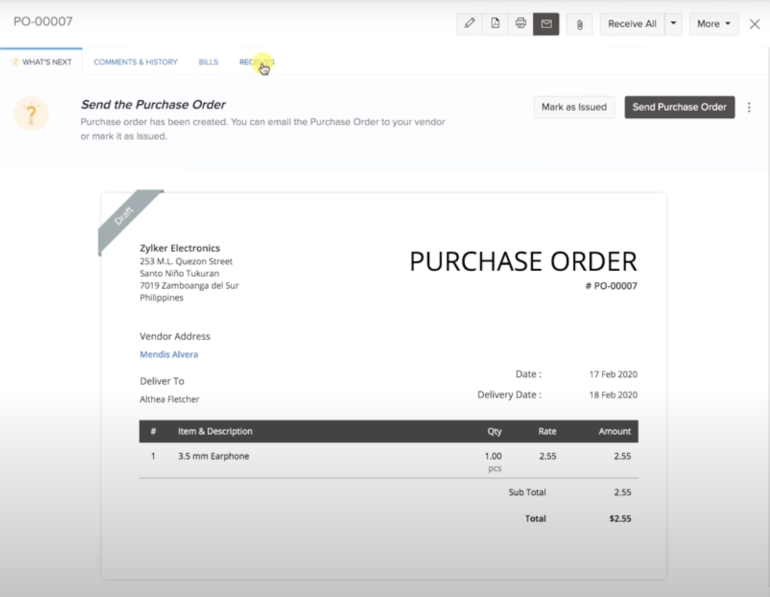
Task: Click the pencil edit icon
Action: [x=469, y=24]
